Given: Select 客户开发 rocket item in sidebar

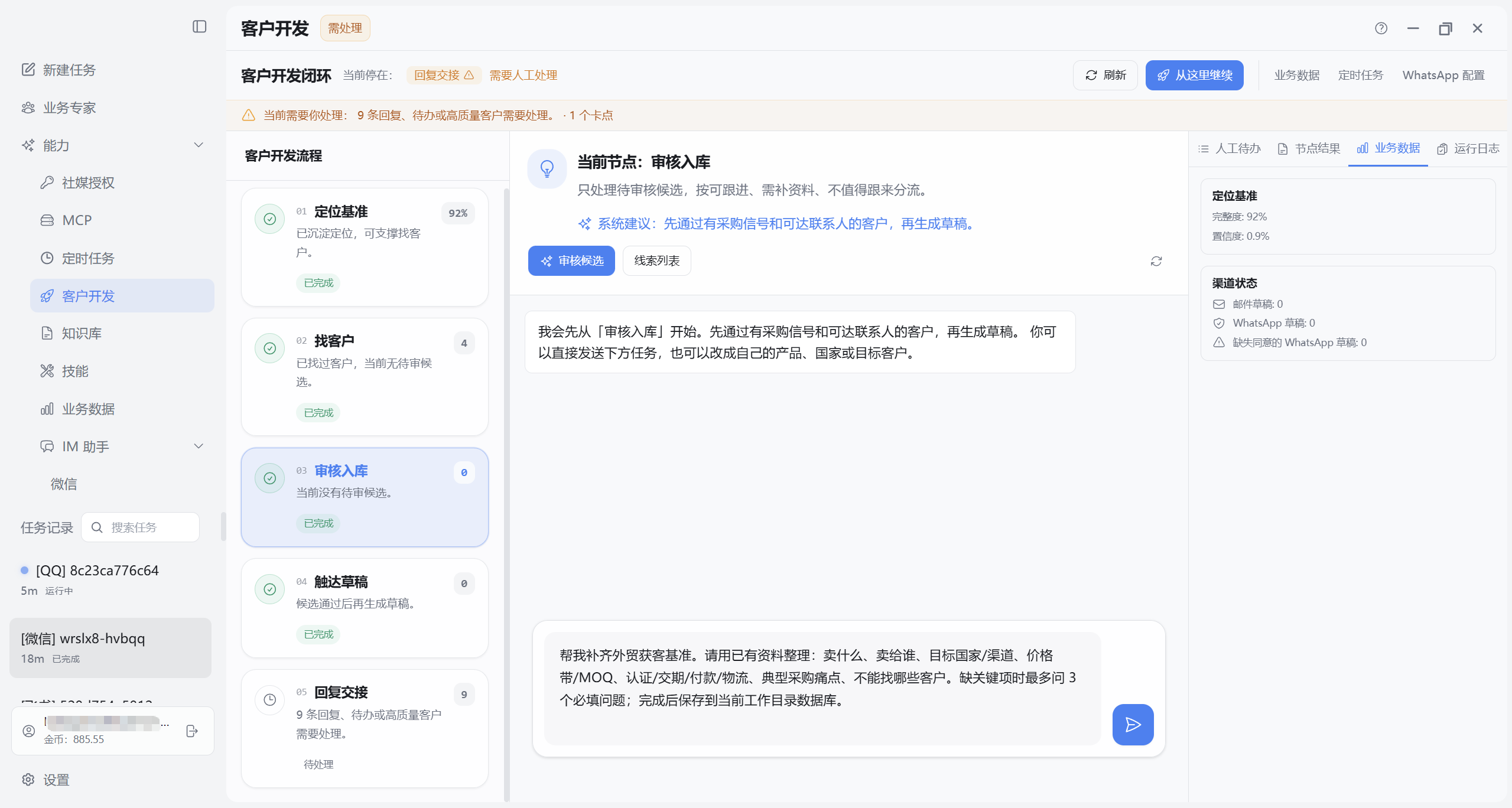Looking at the screenshot, I should tap(122, 296).
